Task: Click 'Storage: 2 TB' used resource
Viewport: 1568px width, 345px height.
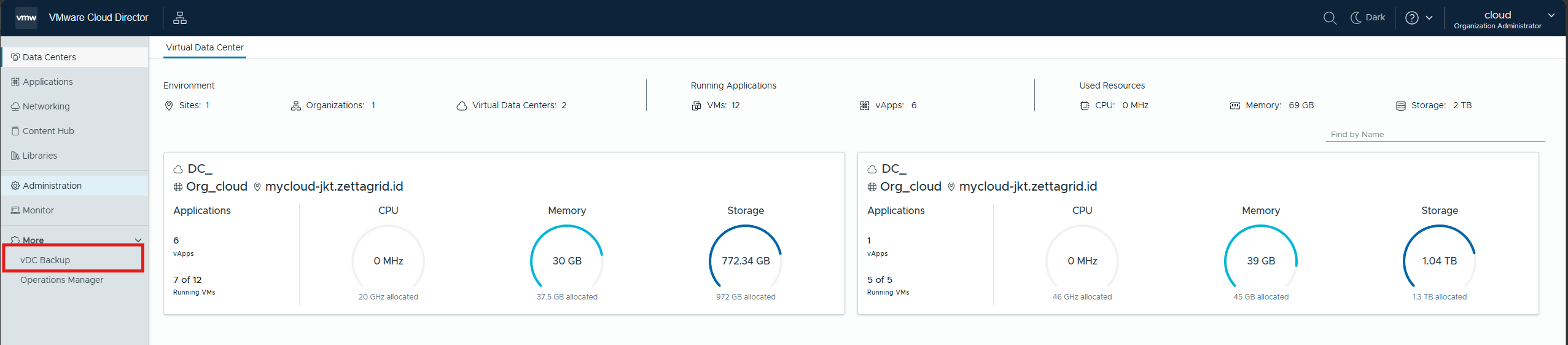Action: pos(1434,105)
